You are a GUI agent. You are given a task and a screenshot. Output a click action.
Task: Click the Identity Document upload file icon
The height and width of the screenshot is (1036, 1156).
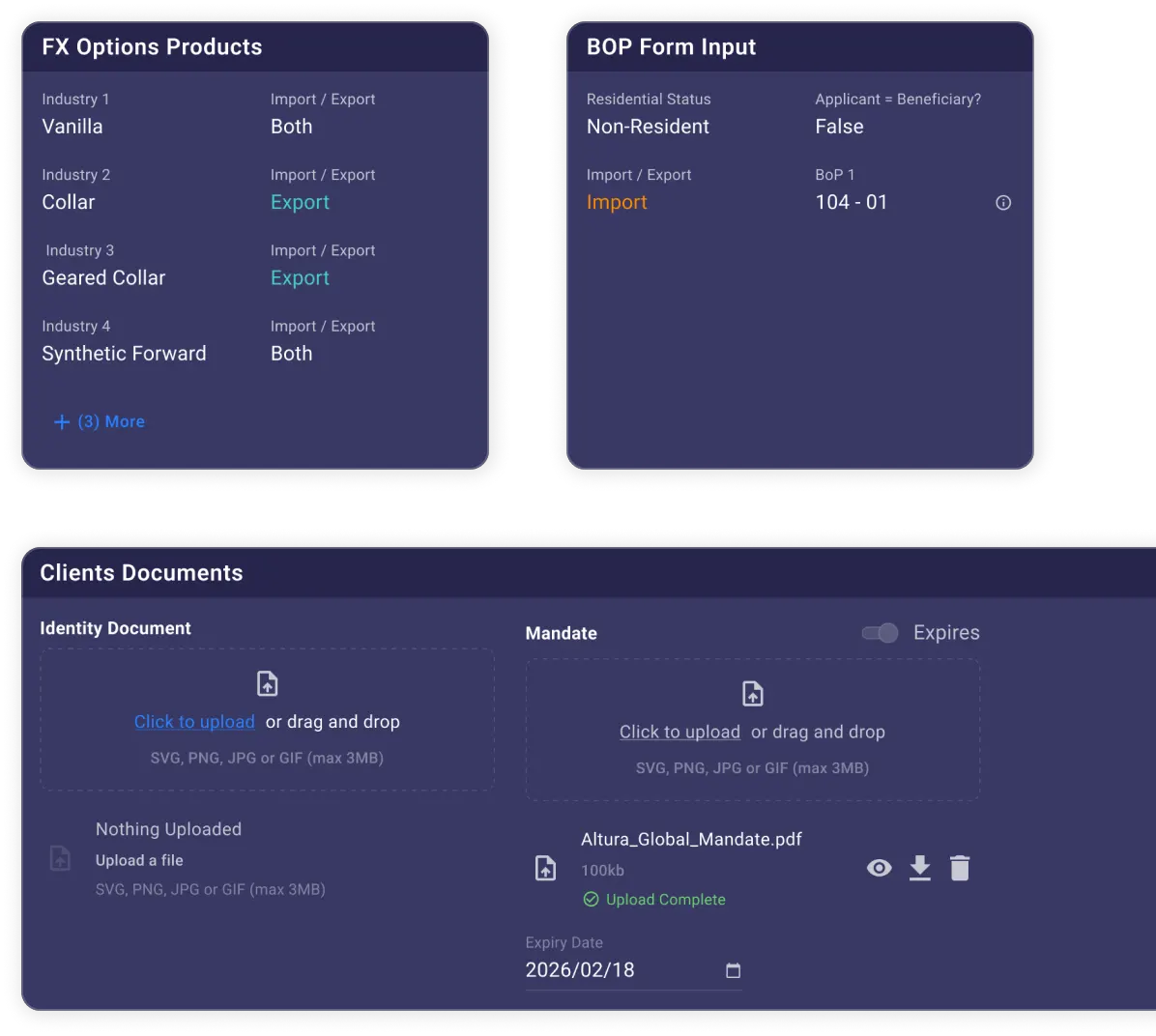(x=267, y=684)
